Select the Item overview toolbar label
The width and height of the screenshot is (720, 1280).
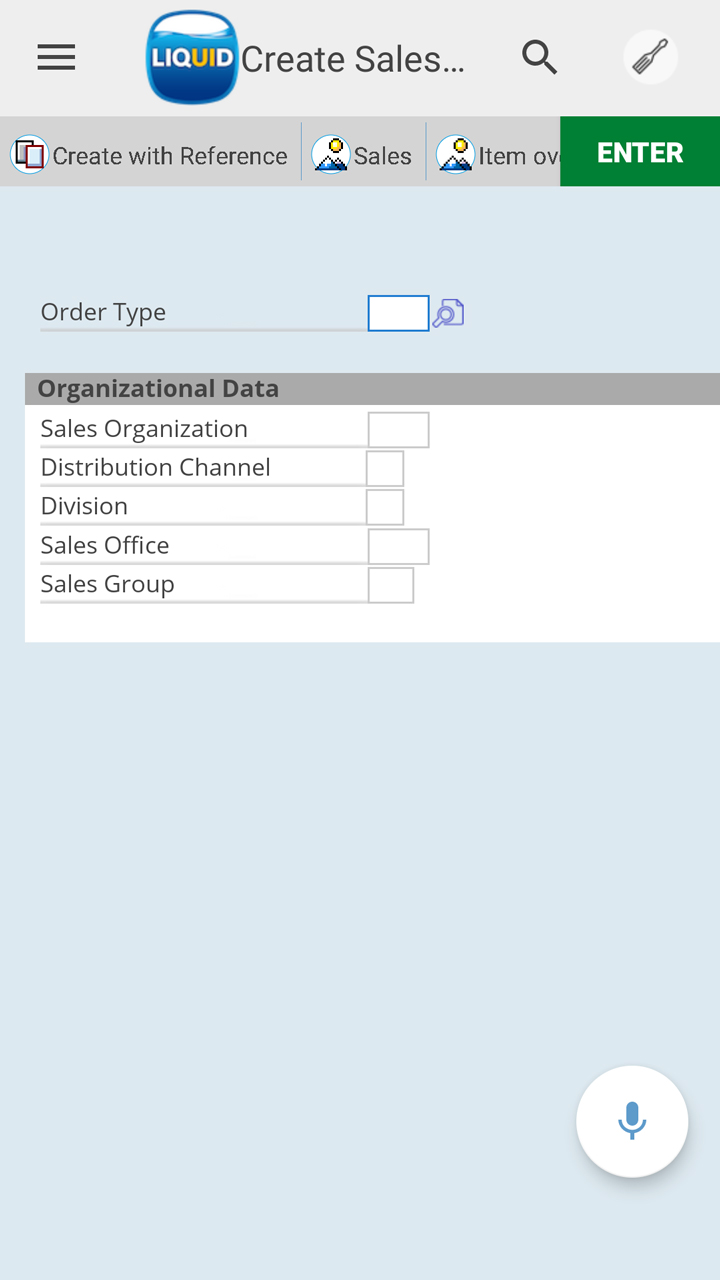point(518,156)
